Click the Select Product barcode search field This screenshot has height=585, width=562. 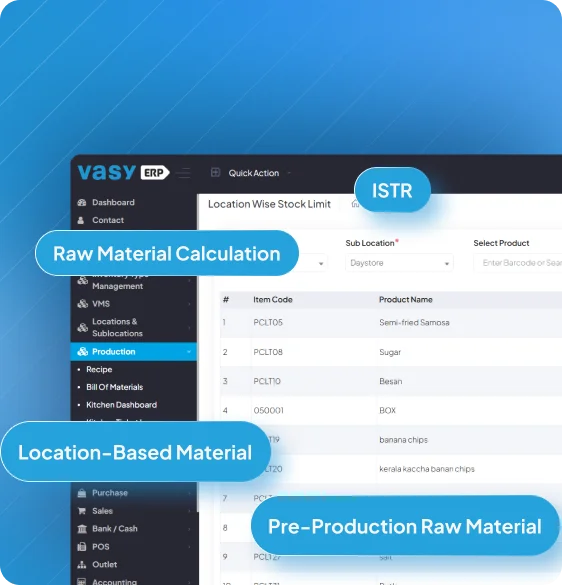click(518, 263)
